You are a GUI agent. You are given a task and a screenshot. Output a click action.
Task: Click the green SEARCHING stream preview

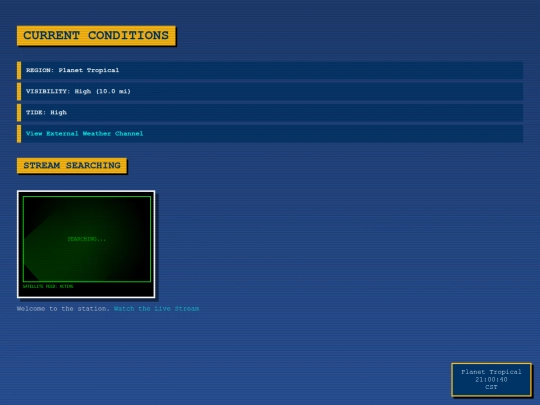pyautogui.click(x=87, y=239)
